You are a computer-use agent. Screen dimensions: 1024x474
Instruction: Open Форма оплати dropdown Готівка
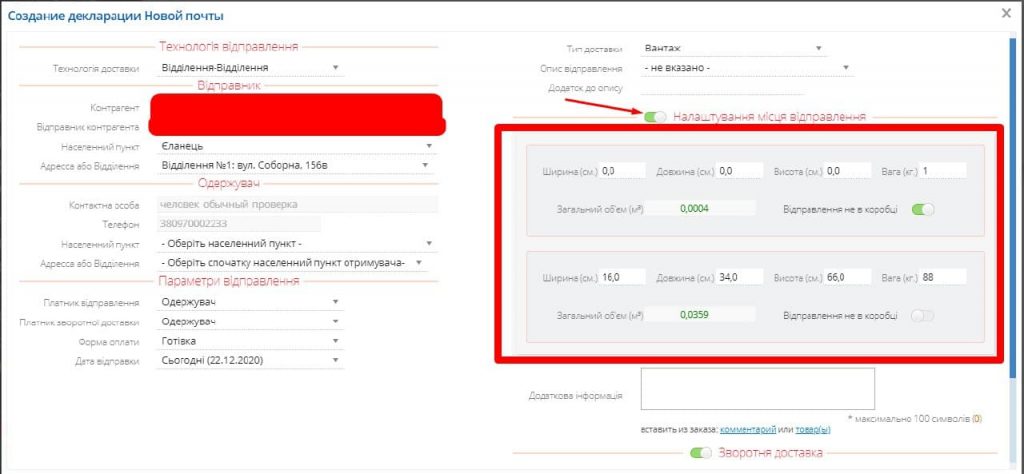tap(250, 341)
